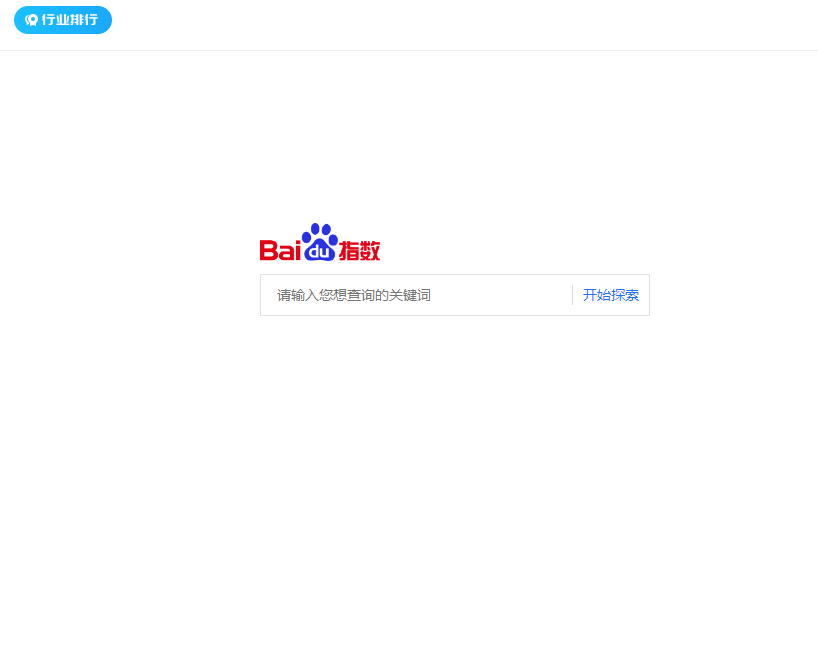Screen dimensions: 818x654
Task: Click the placeholder text in the search bar
Action: (352, 294)
